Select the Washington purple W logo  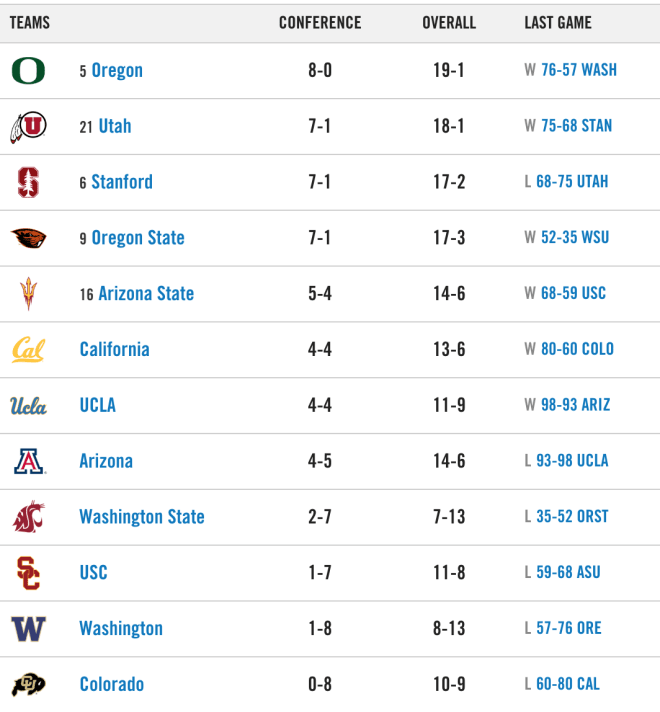coord(28,629)
